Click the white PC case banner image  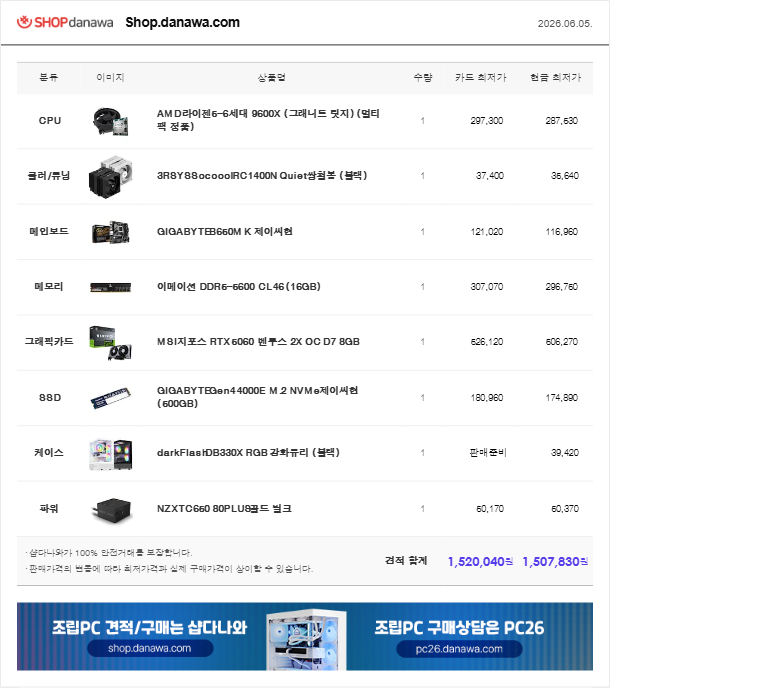coord(306,639)
